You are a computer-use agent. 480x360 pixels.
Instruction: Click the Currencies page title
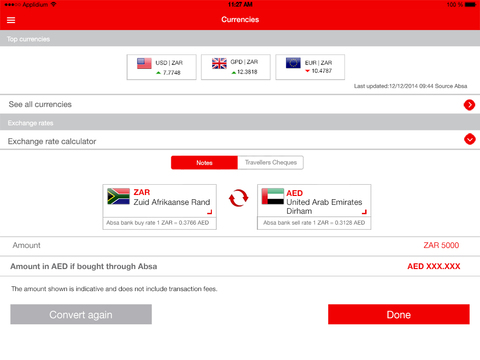click(x=240, y=20)
